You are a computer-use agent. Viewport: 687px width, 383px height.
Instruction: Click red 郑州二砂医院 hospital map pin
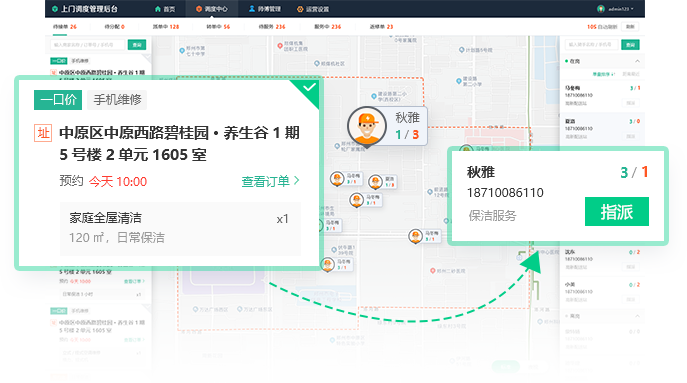tap(432, 271)
